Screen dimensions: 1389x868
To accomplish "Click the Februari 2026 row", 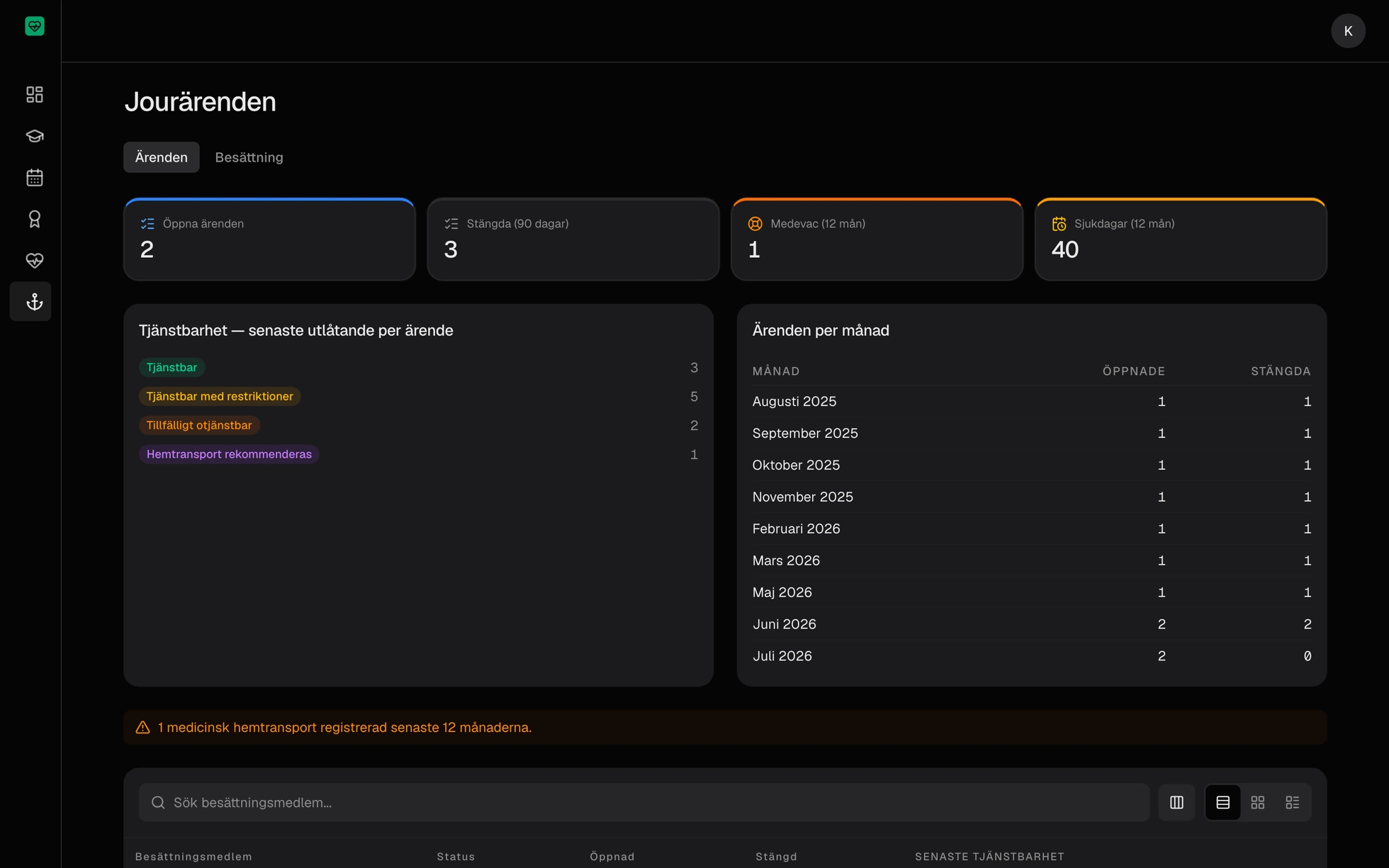I will (1032, 529).
